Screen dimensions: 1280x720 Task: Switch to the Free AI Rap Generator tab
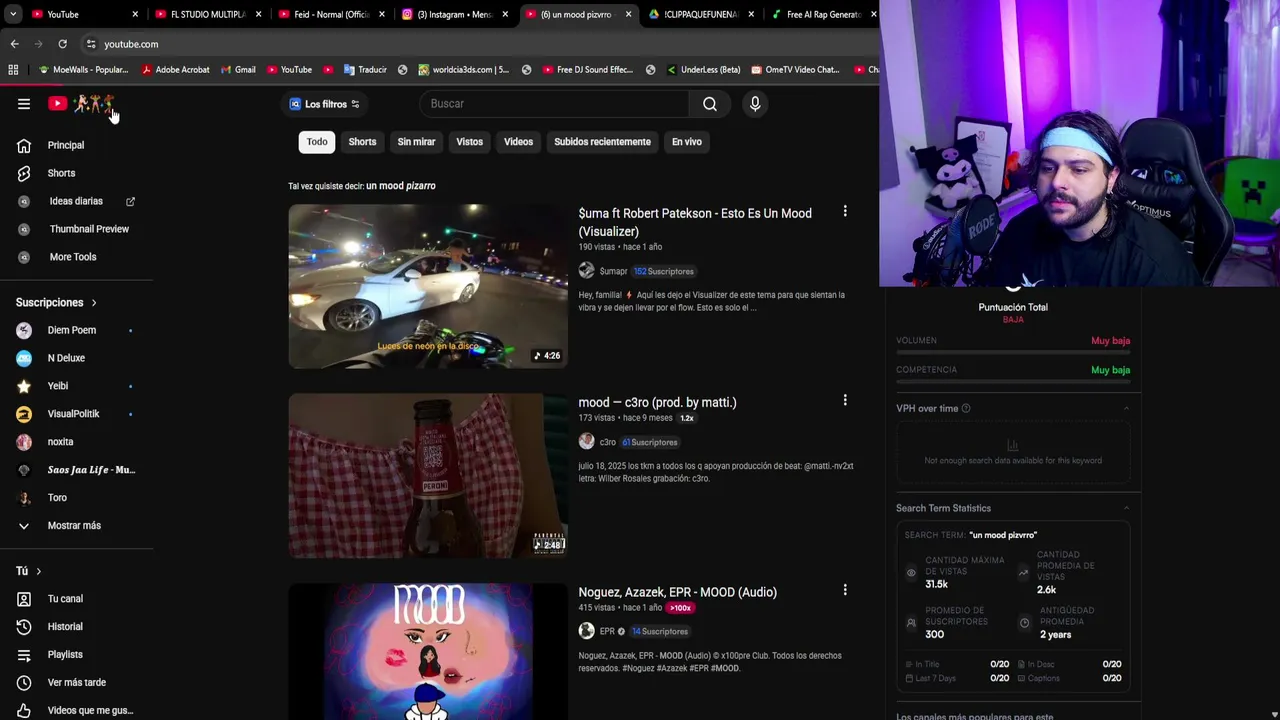(x=823, y=14)
